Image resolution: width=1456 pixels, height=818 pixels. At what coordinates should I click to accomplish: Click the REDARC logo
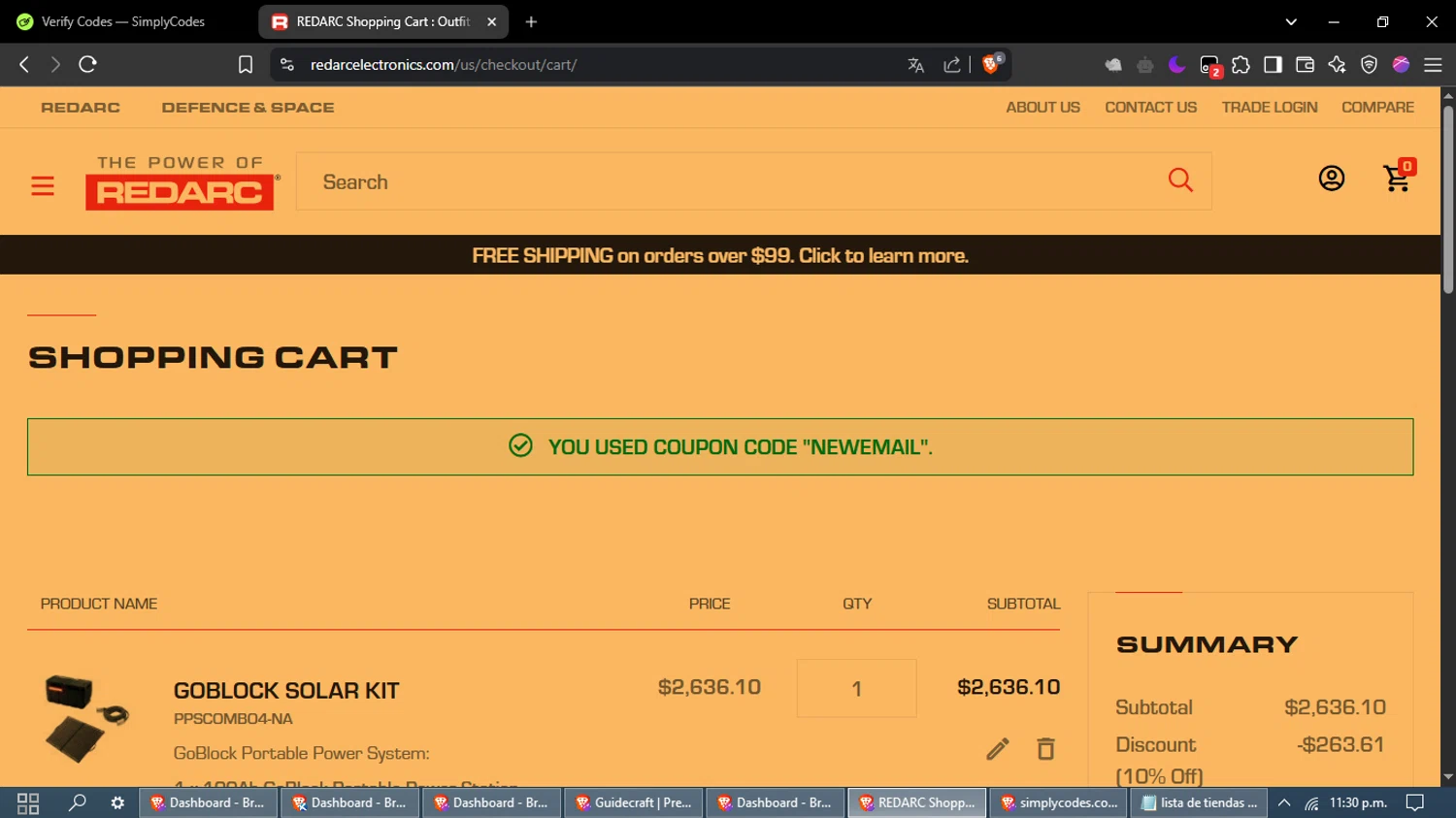click(x=181, y=182)
